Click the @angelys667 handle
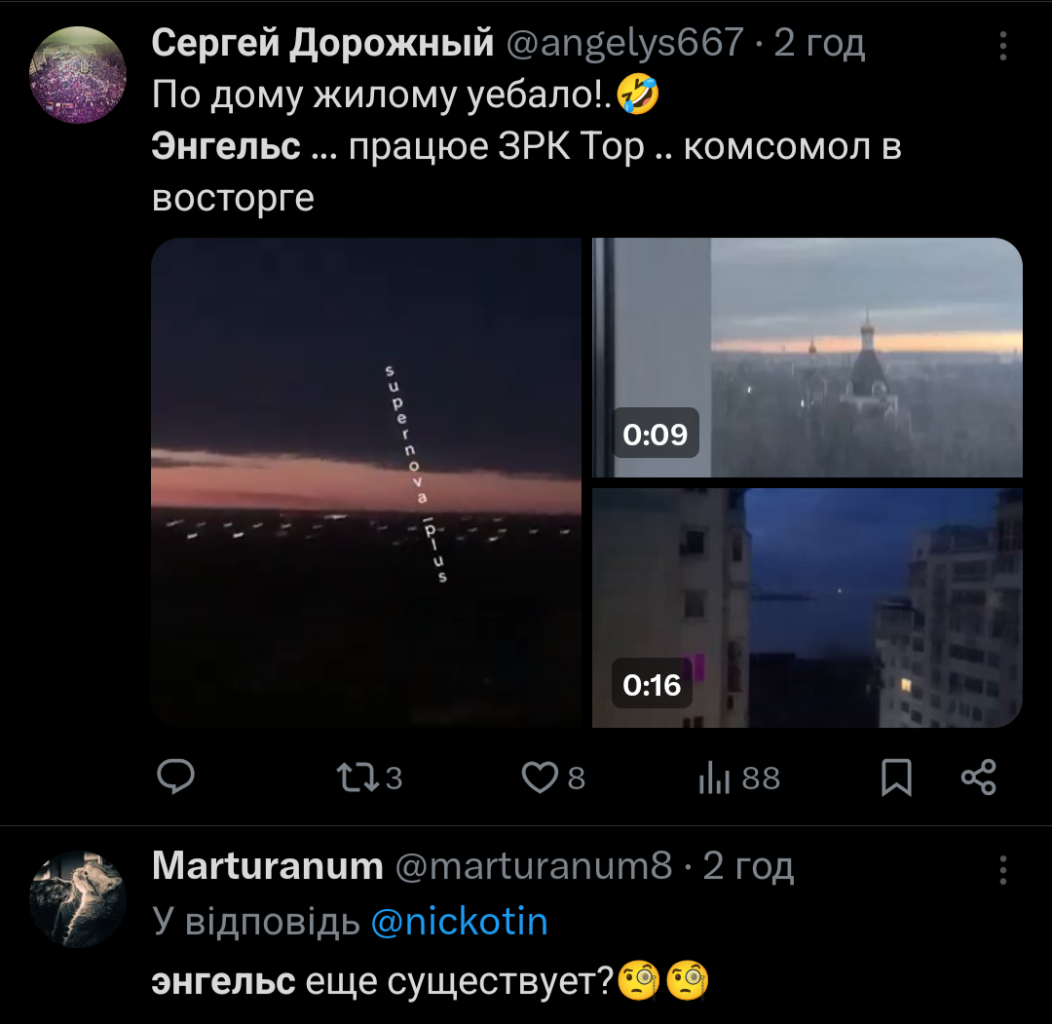Viewport: 1052px width, 1024px height. pyautogui.click(x=628, y=43)
